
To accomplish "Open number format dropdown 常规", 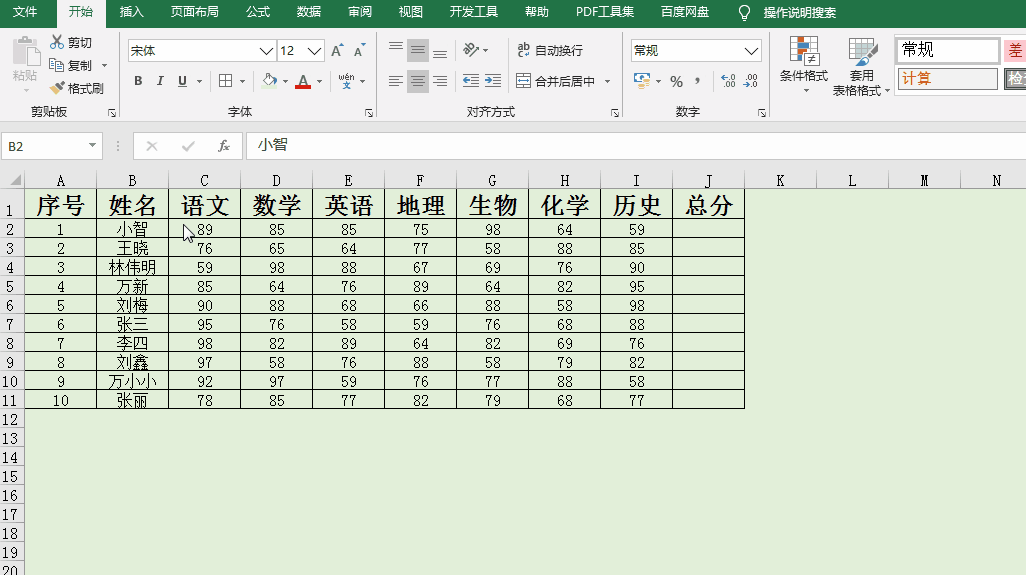I will pos(751,51).
